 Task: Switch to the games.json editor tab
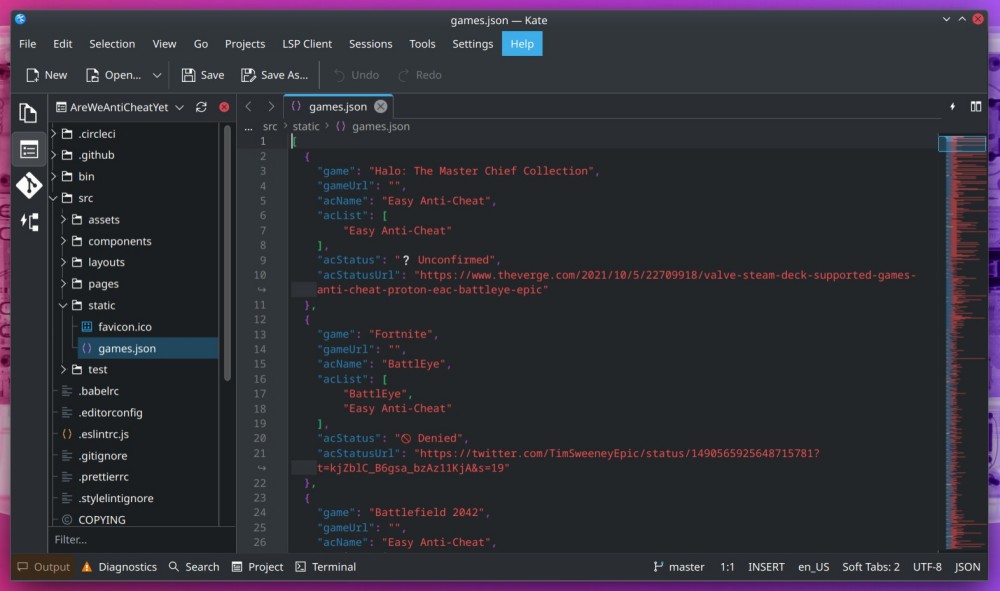tap(337, 105)
